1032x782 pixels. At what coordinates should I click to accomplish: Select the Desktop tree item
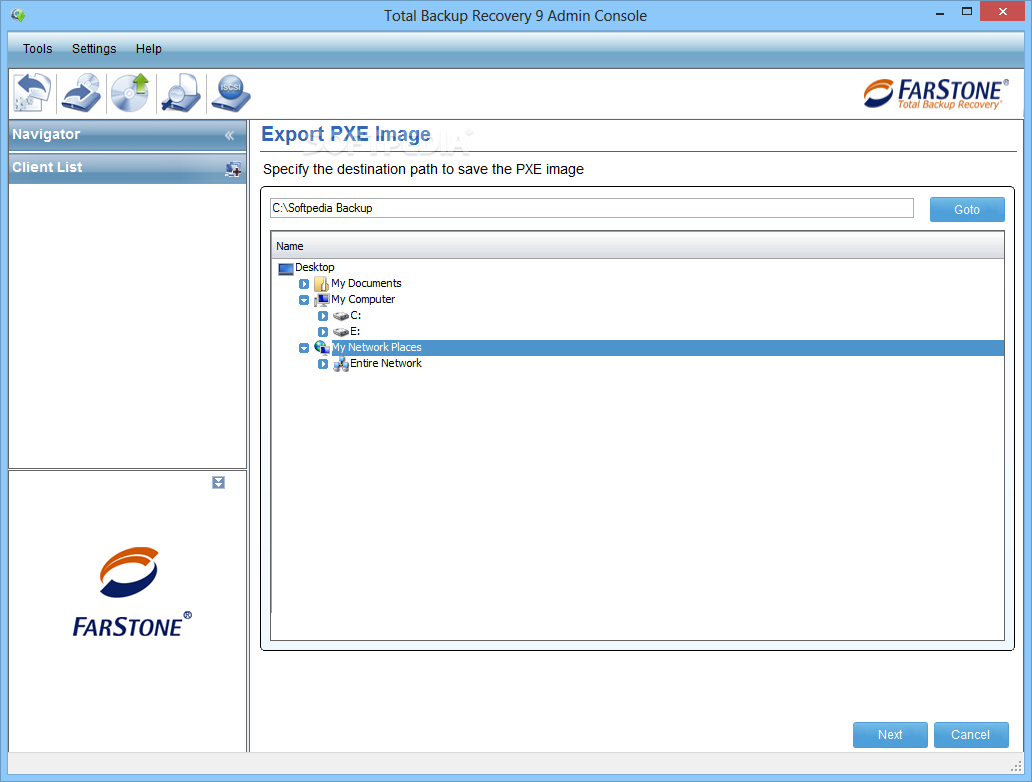[x=315, y=267]
